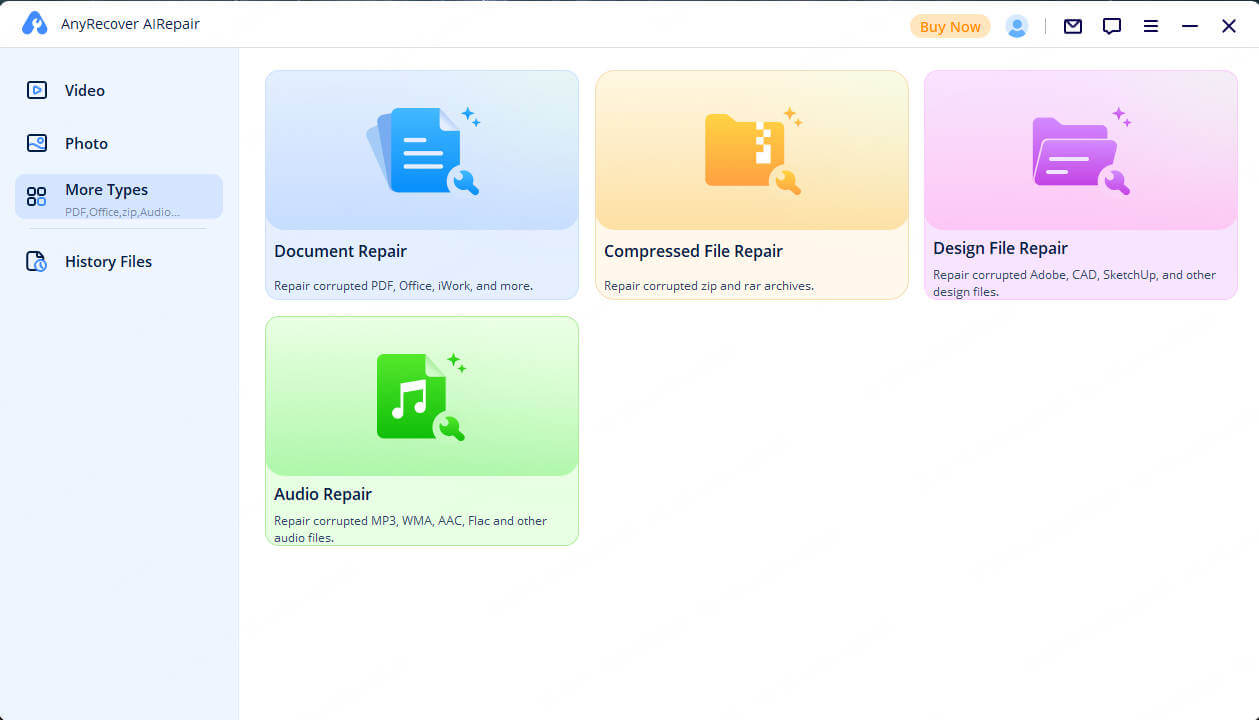1259x720 pixels.
Task: Open the mail inbox icon
Action: [1072, 26]
